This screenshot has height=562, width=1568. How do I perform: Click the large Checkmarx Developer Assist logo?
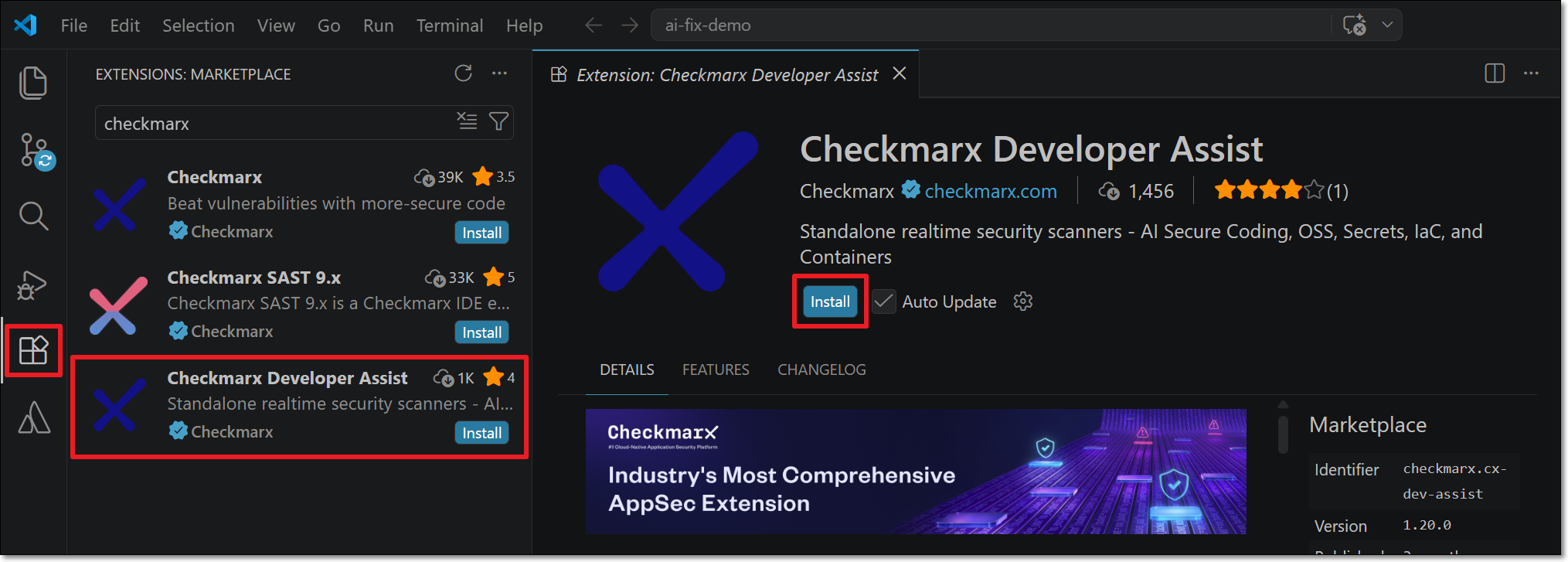tap(677, 211)
